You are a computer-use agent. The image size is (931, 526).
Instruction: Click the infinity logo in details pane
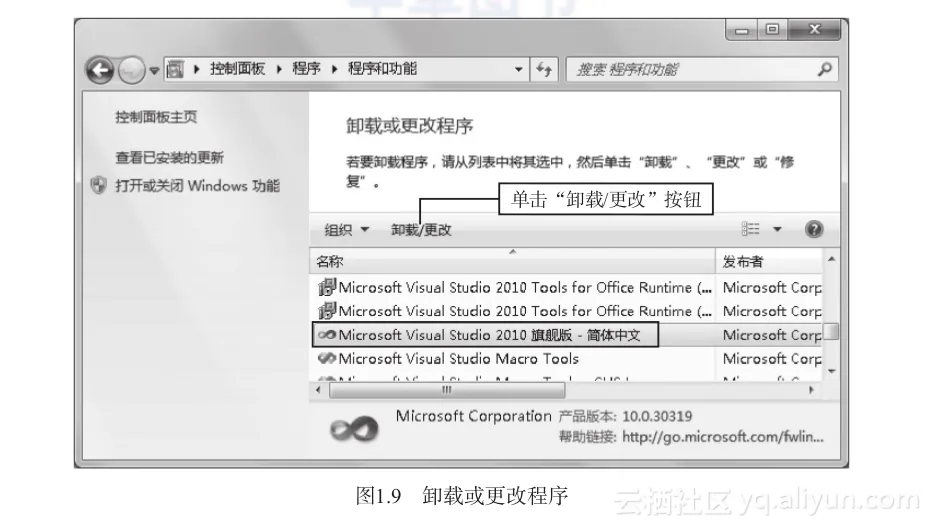click(x=354, y=429)
